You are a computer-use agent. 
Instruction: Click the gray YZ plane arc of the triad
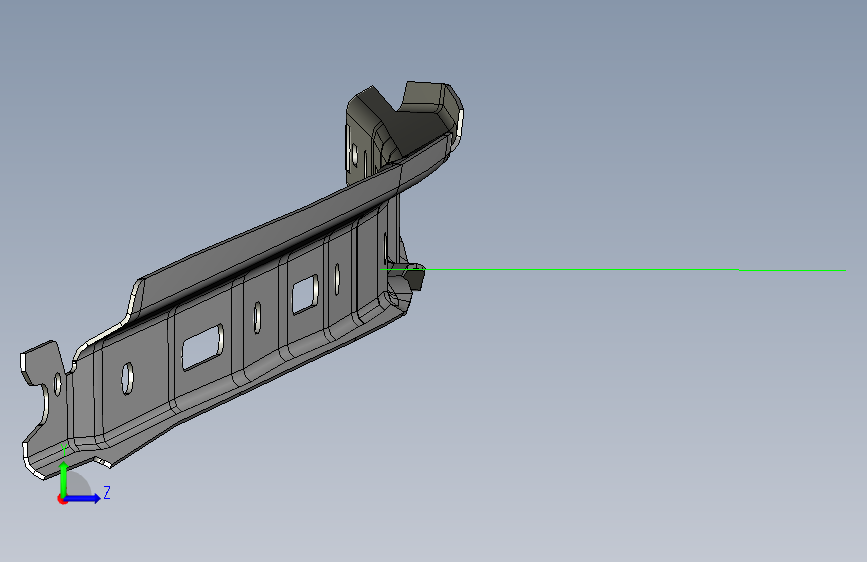[x=77, y=484]
